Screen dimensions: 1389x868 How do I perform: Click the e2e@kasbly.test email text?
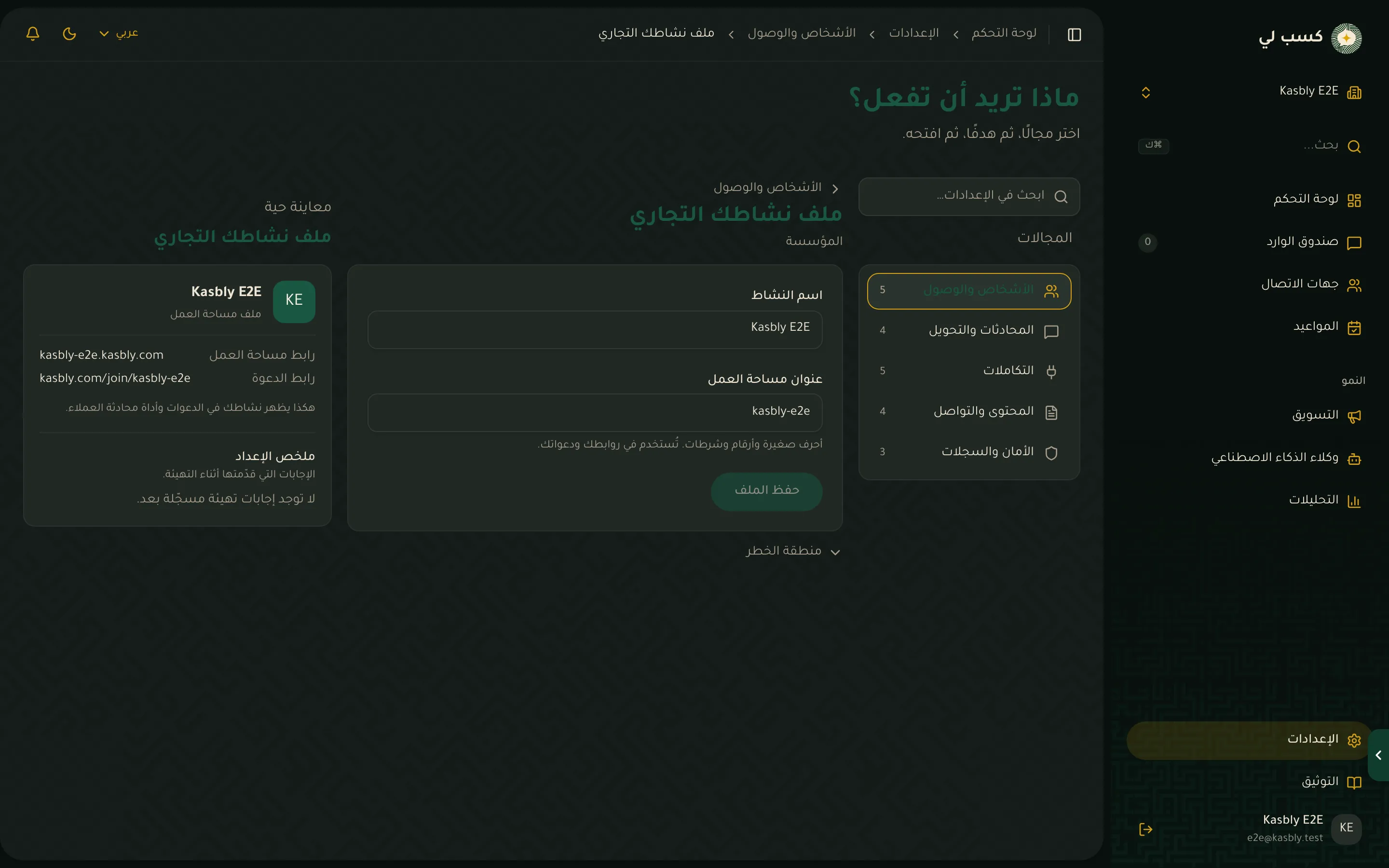[x=1284, y=838]
